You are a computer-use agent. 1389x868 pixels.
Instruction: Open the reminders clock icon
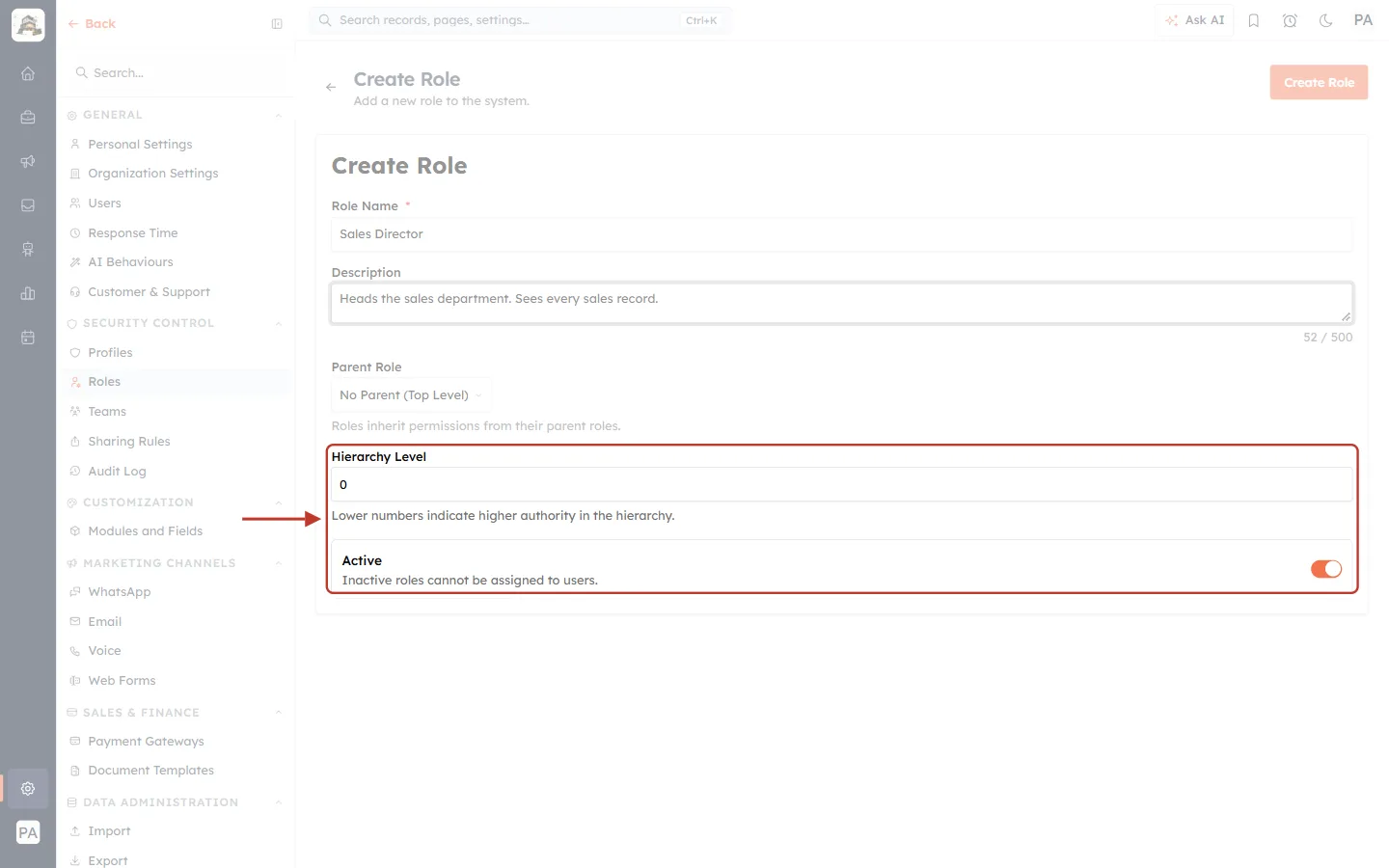pyautogui.click(x=1290, y=20)
